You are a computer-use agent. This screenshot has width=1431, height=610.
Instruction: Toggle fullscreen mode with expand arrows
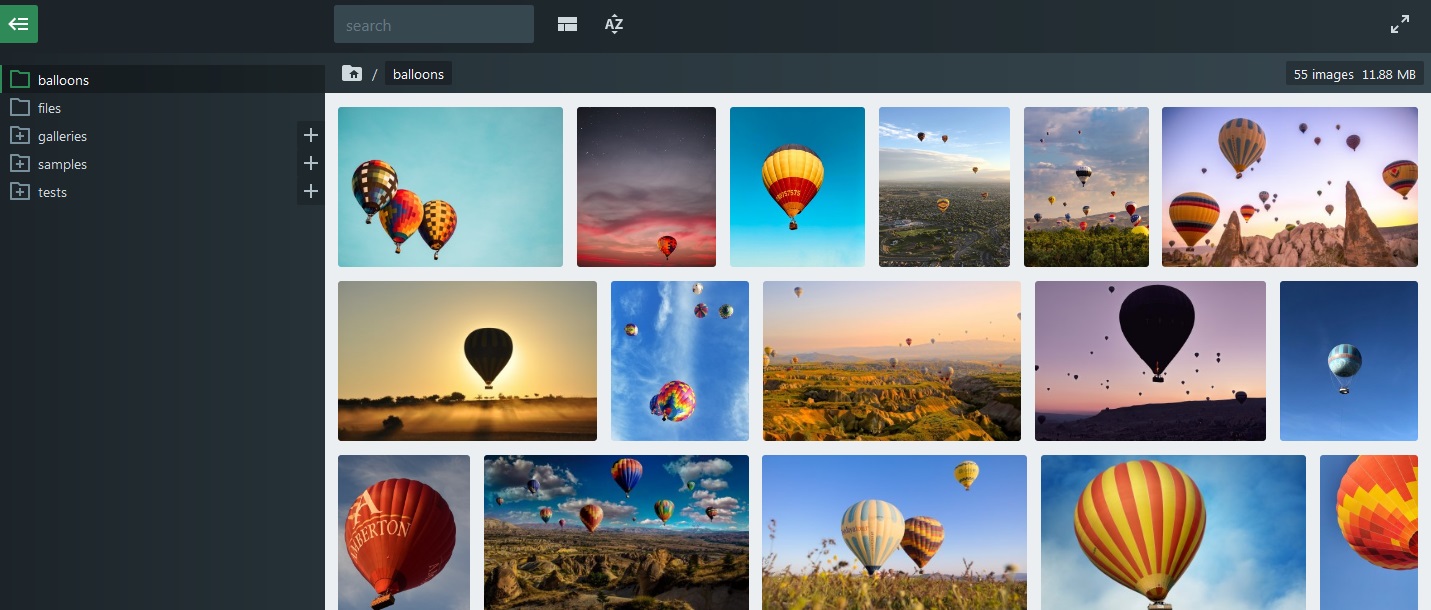pos(1400,26)
